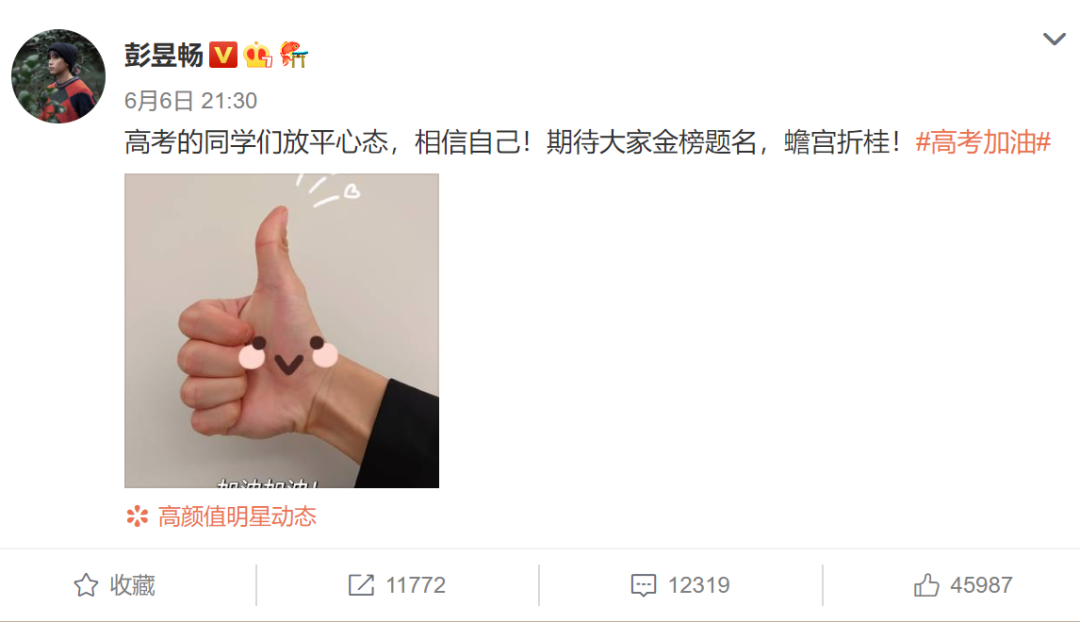
Task: Toggle like with the thumbs-up icon
Action: tap(926, 585)
